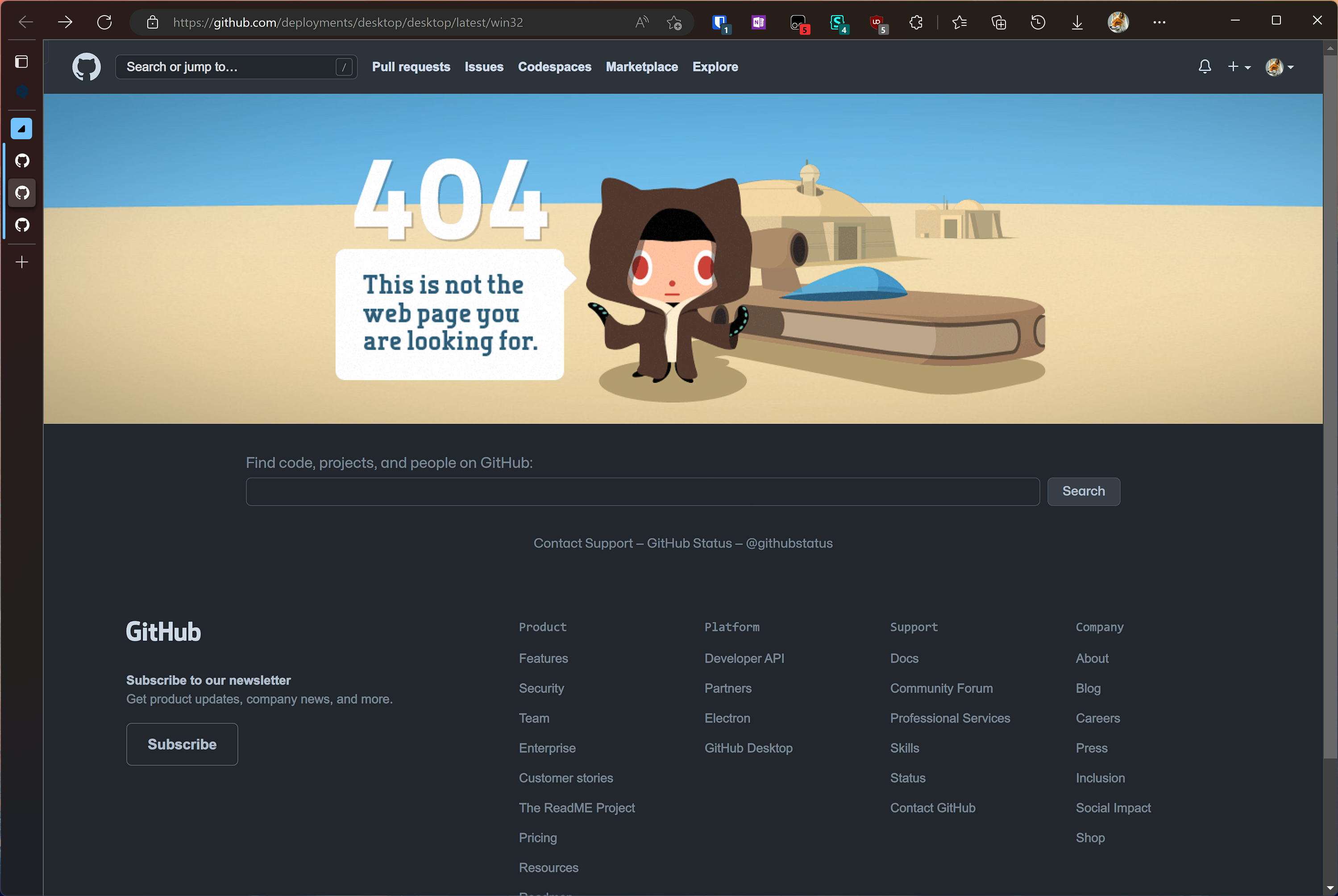The image size is (1338, 896).
Task: Open the Professional Services footer link
Action: (x=950, y=718)
